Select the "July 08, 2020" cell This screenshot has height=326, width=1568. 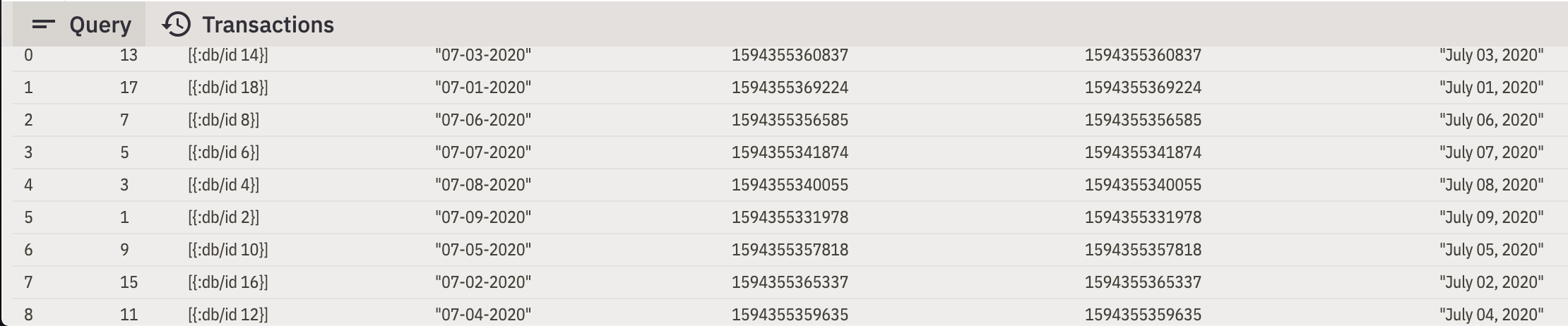pyautogui.click(x=1491, y=185)
